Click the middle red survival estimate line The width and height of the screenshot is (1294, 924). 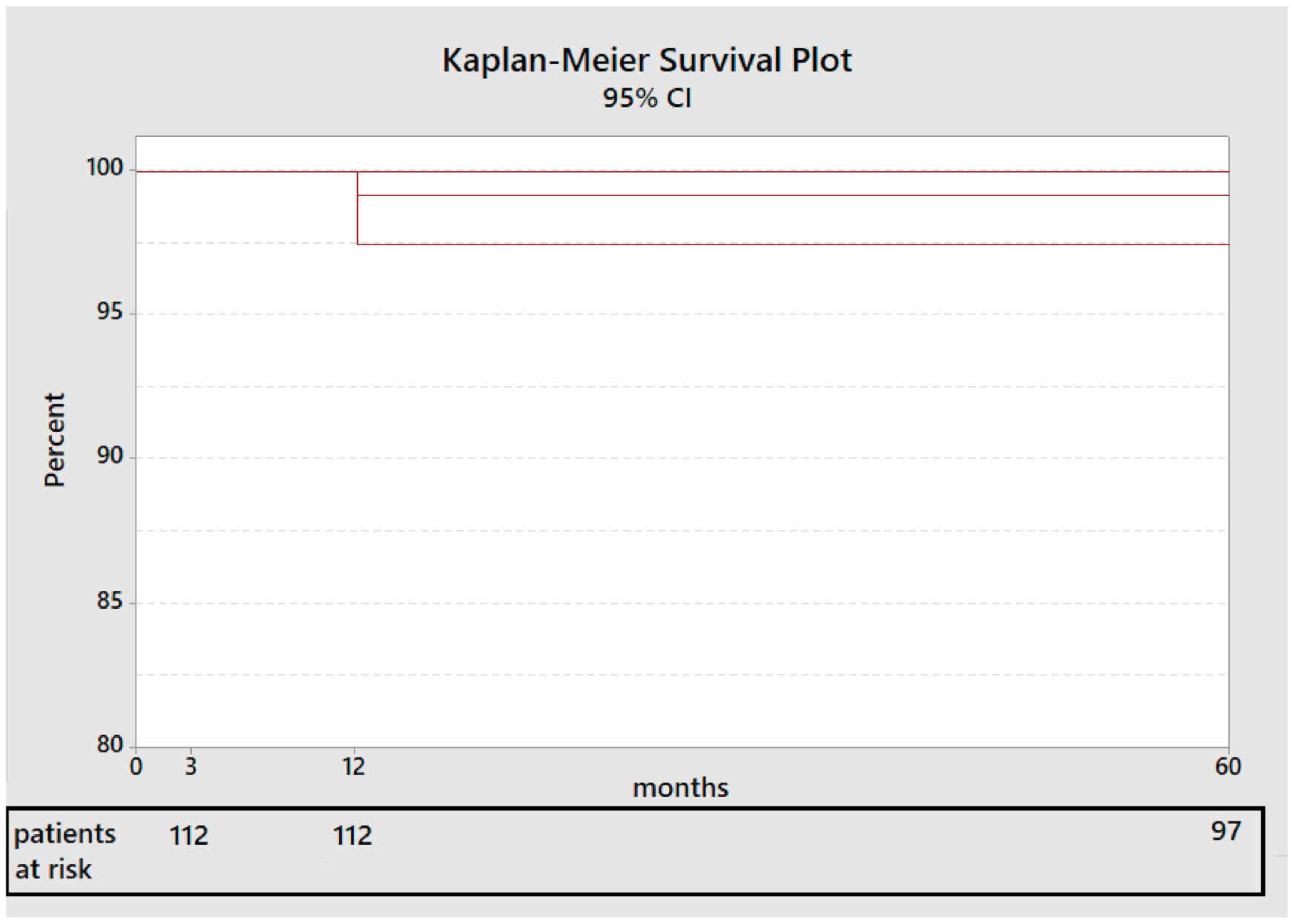tap(785, 195)
